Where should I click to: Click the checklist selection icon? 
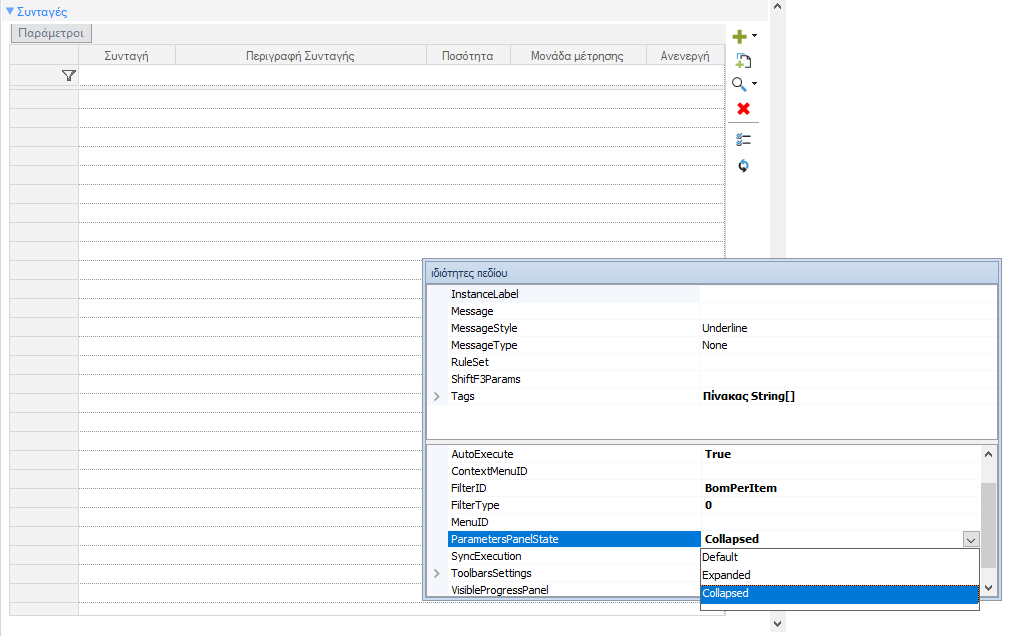(x=743, y=139)
